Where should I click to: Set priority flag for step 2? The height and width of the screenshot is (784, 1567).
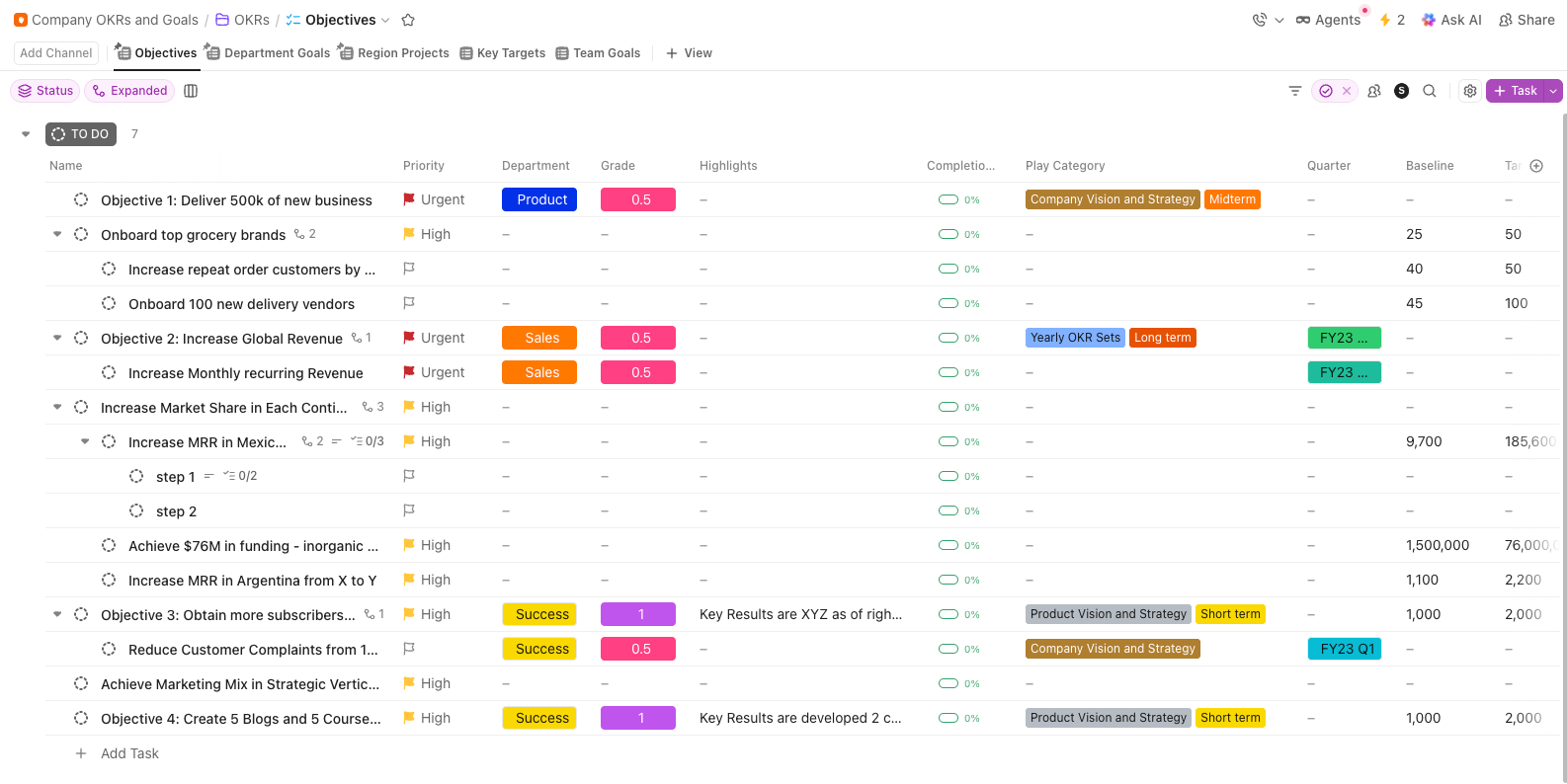click(x=409, y=510)
